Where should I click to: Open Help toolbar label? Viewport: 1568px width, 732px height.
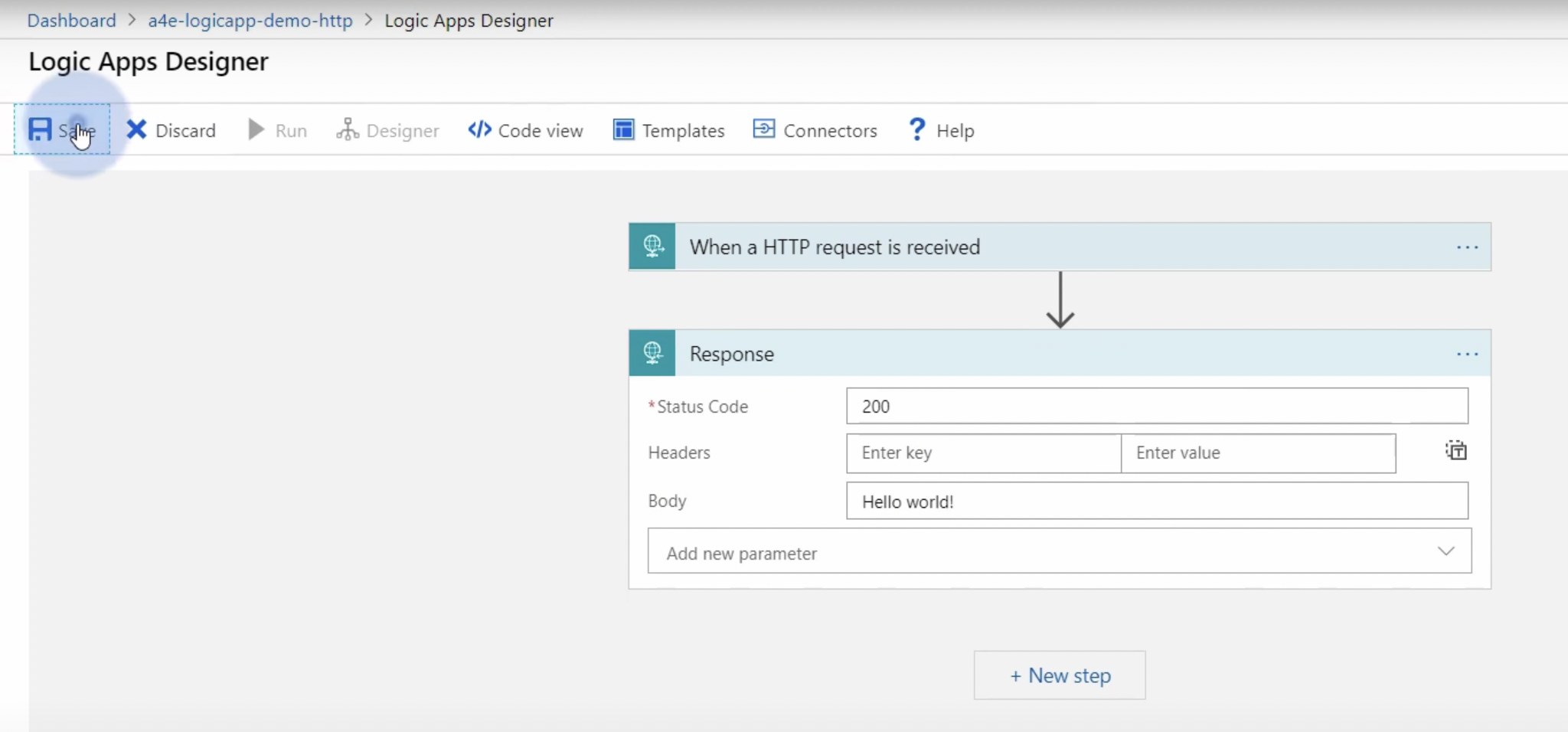click(955, 131)
